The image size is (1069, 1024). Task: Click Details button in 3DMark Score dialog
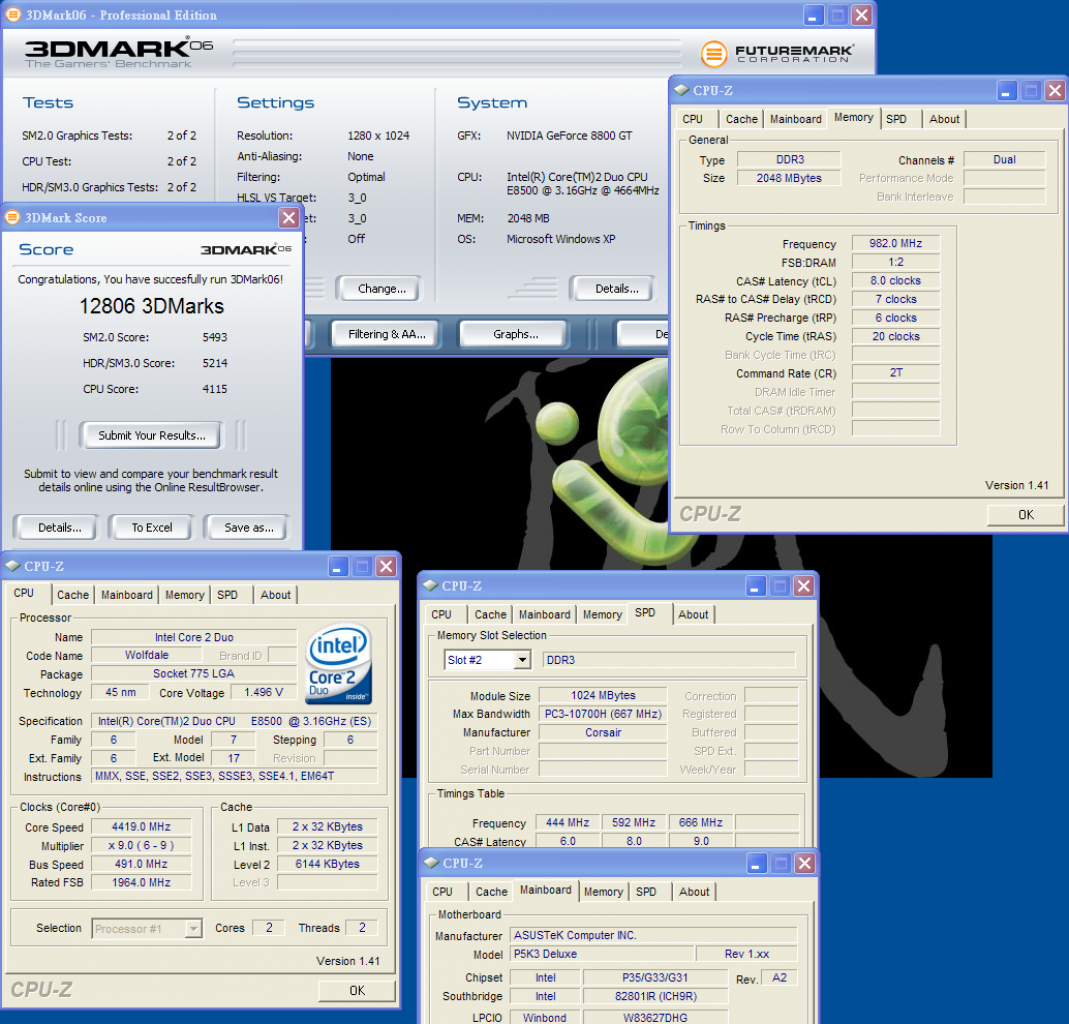[59, 528]
